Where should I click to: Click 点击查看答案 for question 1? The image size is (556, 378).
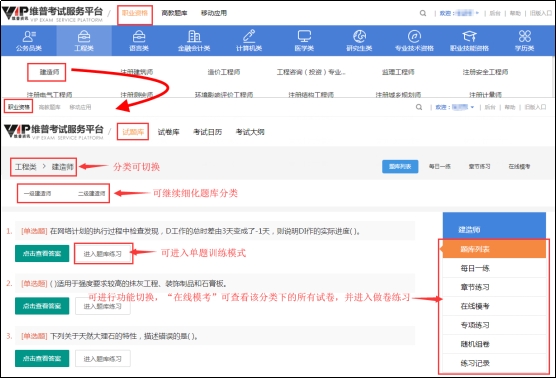pyautogui.click(x=42, y=254)
